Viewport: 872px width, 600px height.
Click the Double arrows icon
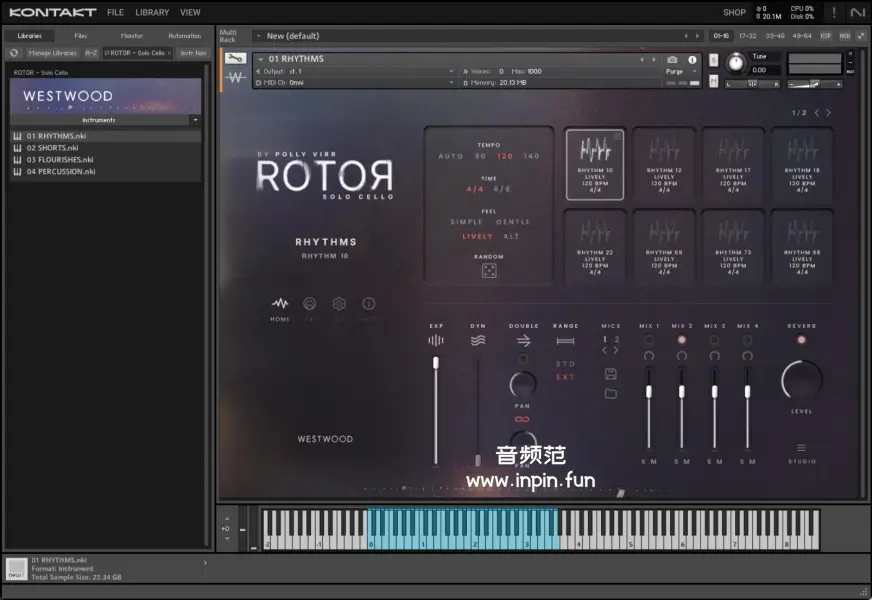(523, 341)
